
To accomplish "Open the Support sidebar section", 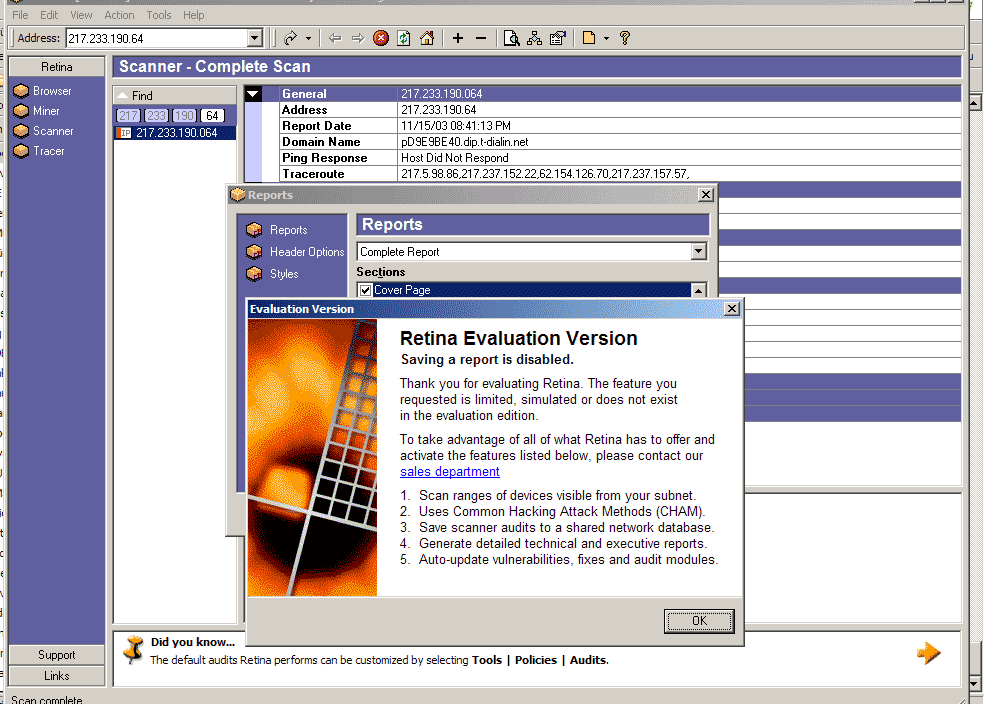I will click(56, 655).
